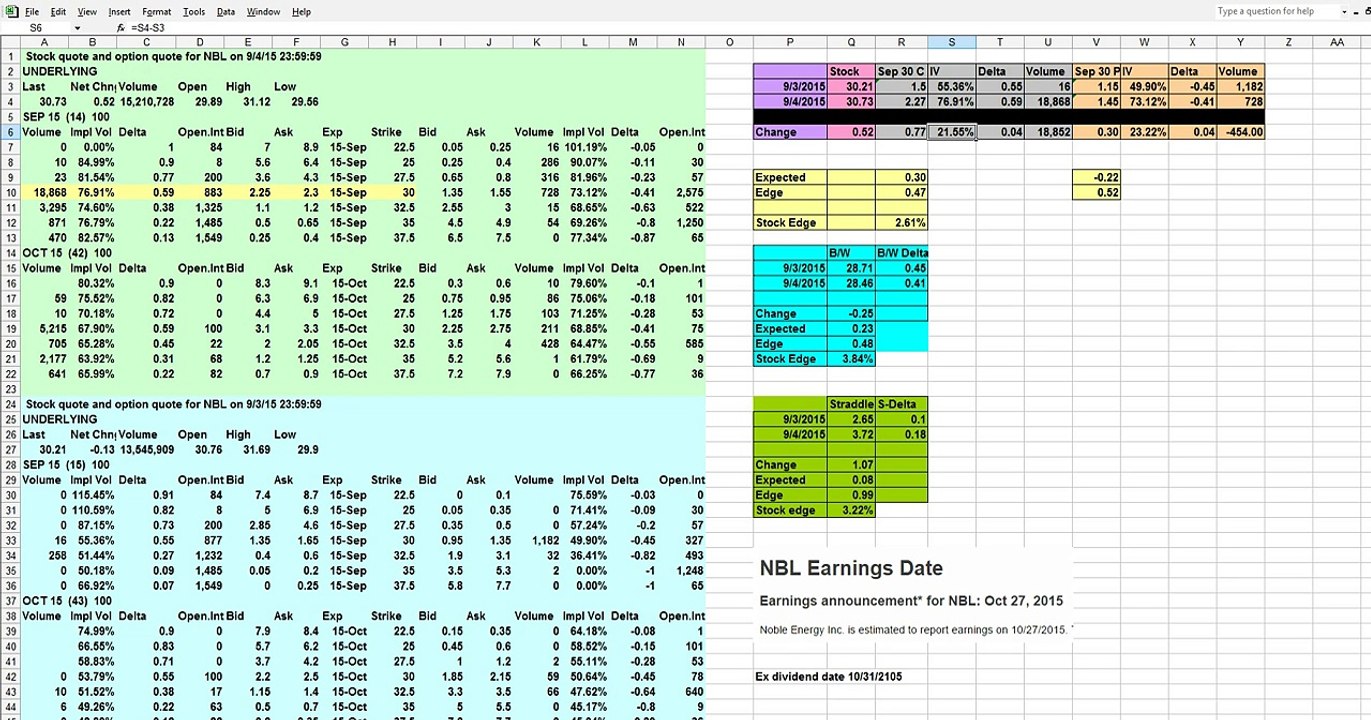Click the cyan Stock Edge value 3.84%
The height and width of the screenshot is (720, 1371).
tap(851, 359)
